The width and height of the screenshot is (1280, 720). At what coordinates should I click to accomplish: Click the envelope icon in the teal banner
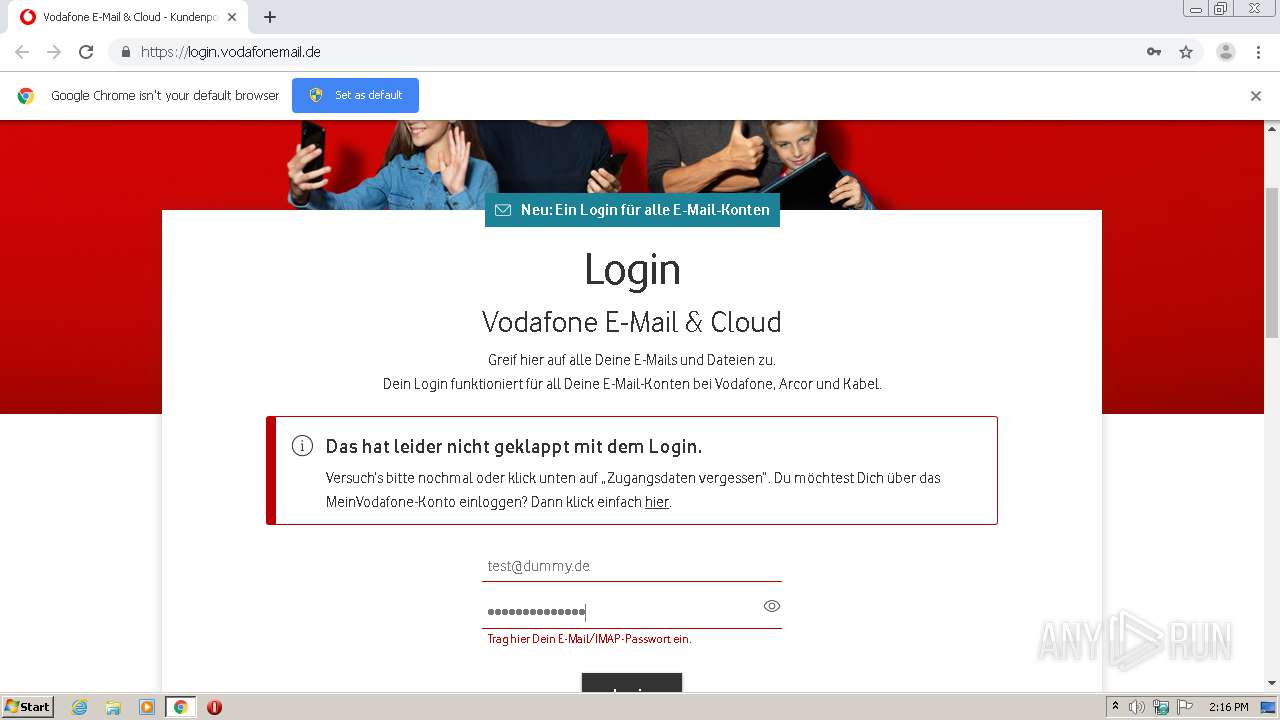pos(503,210)
